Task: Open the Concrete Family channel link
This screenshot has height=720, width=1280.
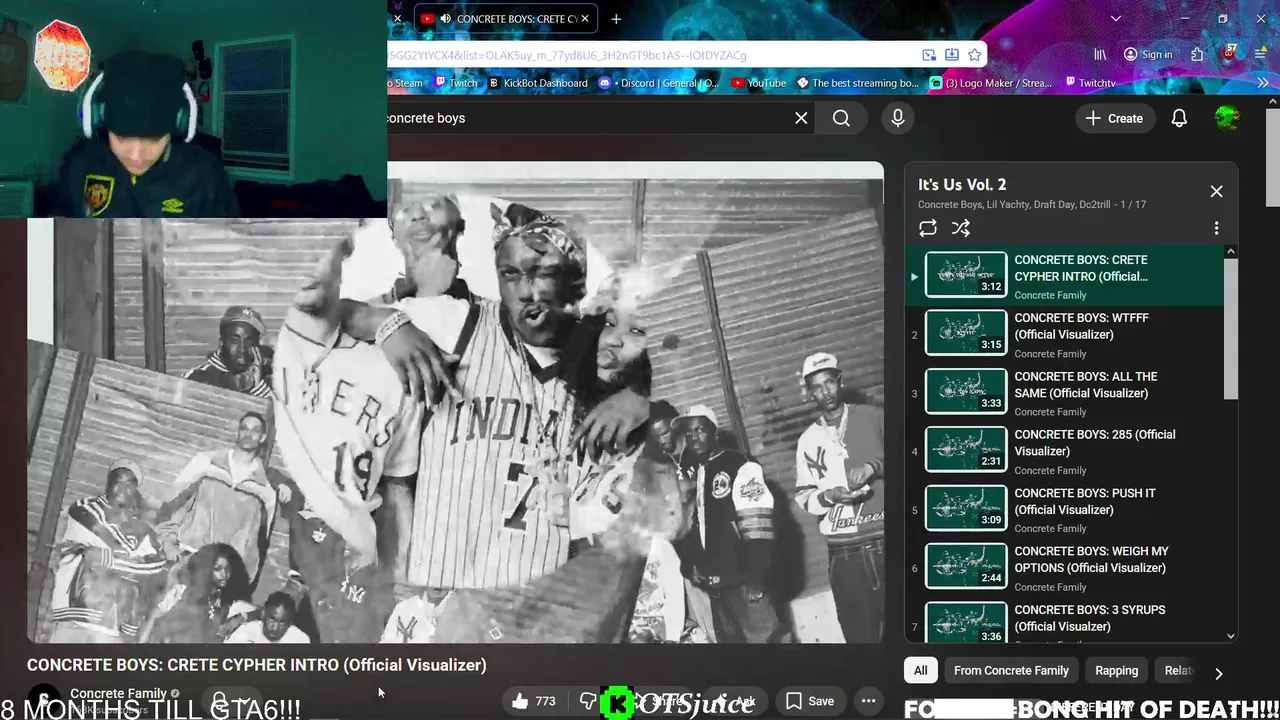Action: click(x=118, y=694)
